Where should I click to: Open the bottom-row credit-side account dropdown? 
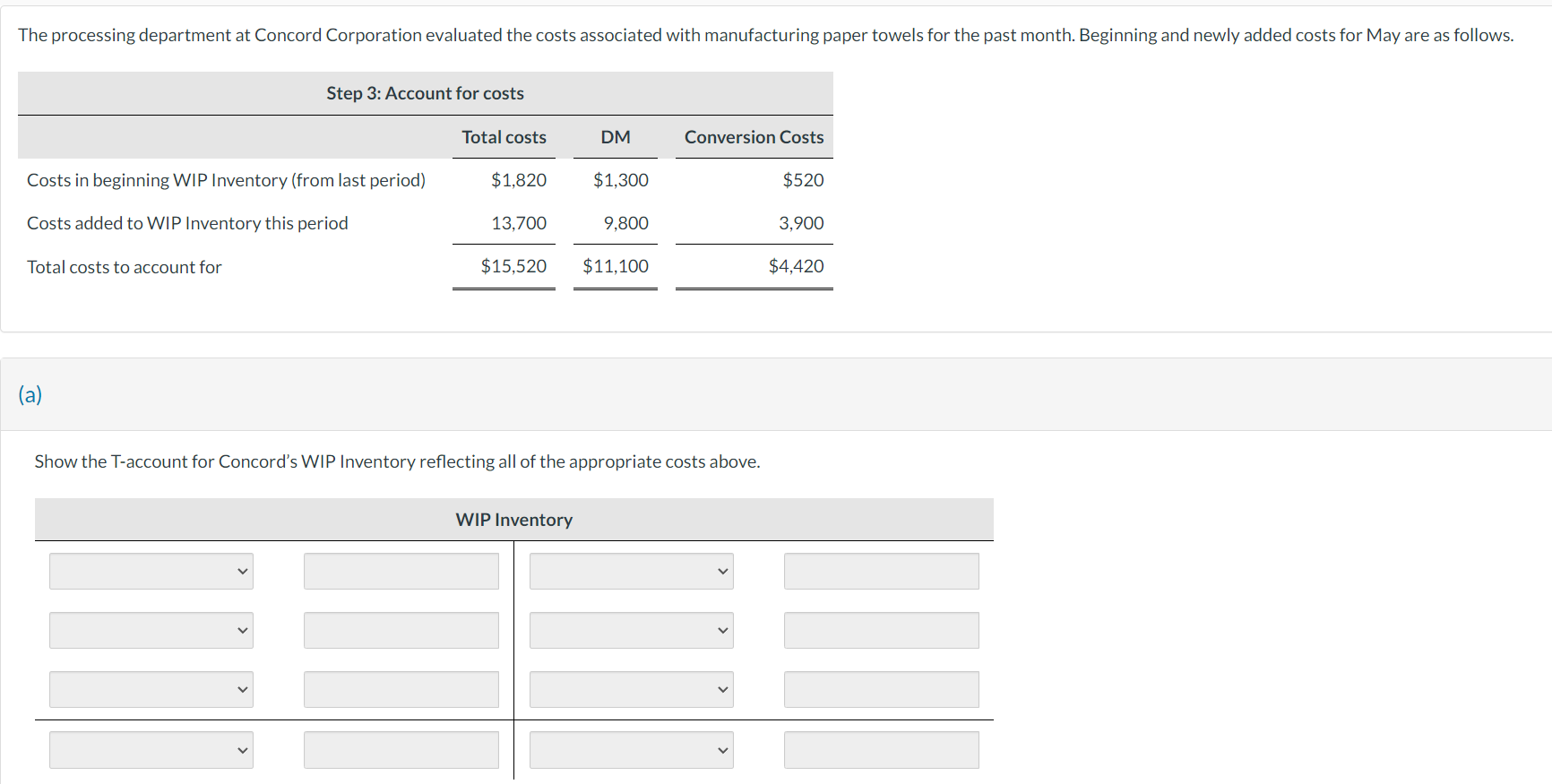632,750
